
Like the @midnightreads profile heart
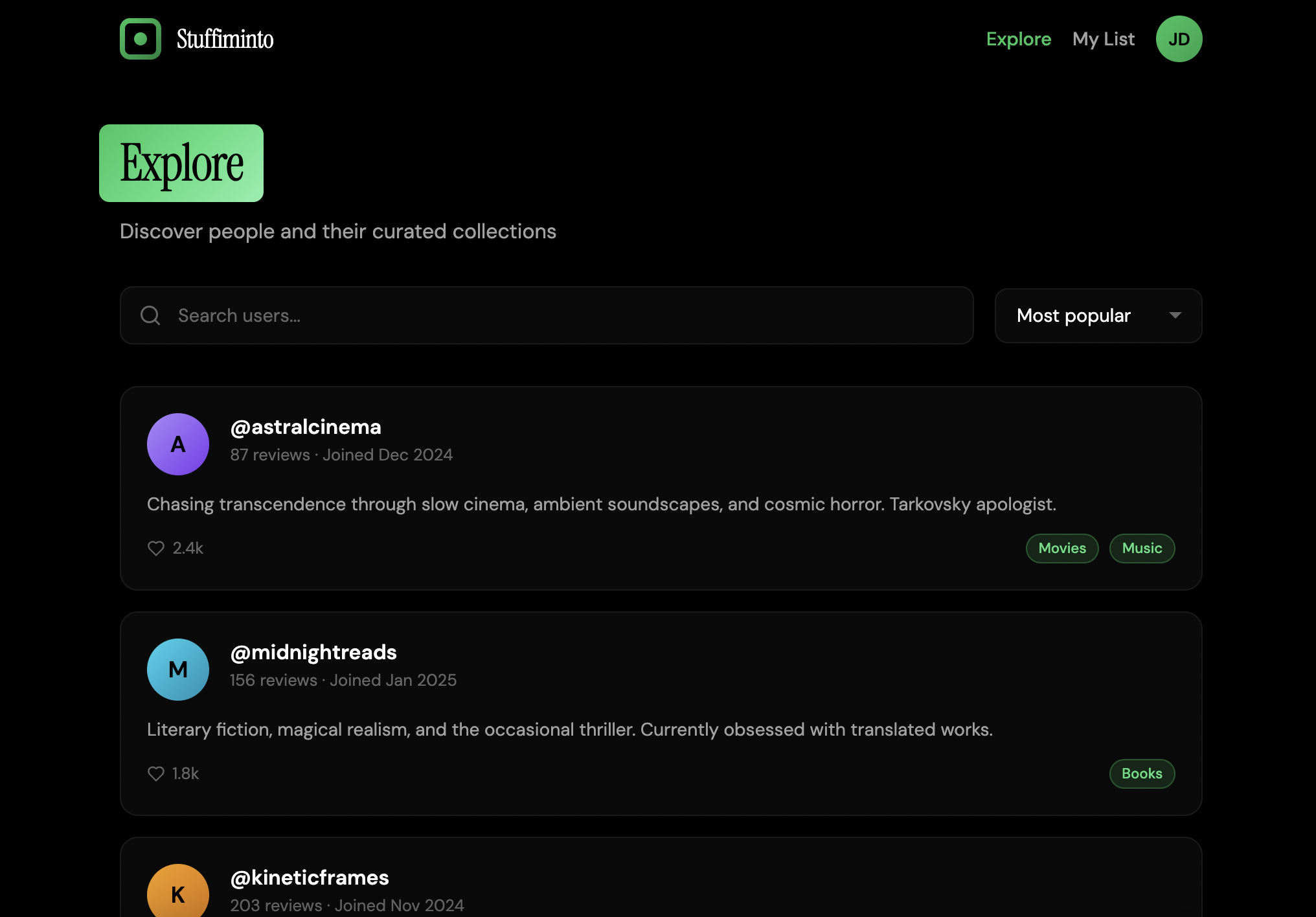point(155,773)
